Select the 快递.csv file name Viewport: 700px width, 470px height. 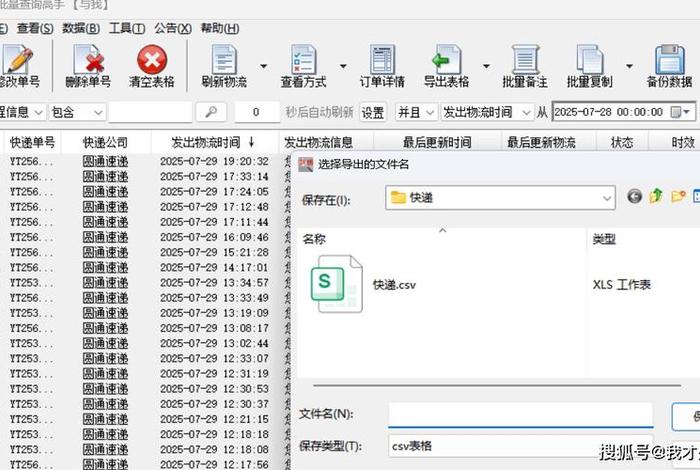(x=395, y=285)
